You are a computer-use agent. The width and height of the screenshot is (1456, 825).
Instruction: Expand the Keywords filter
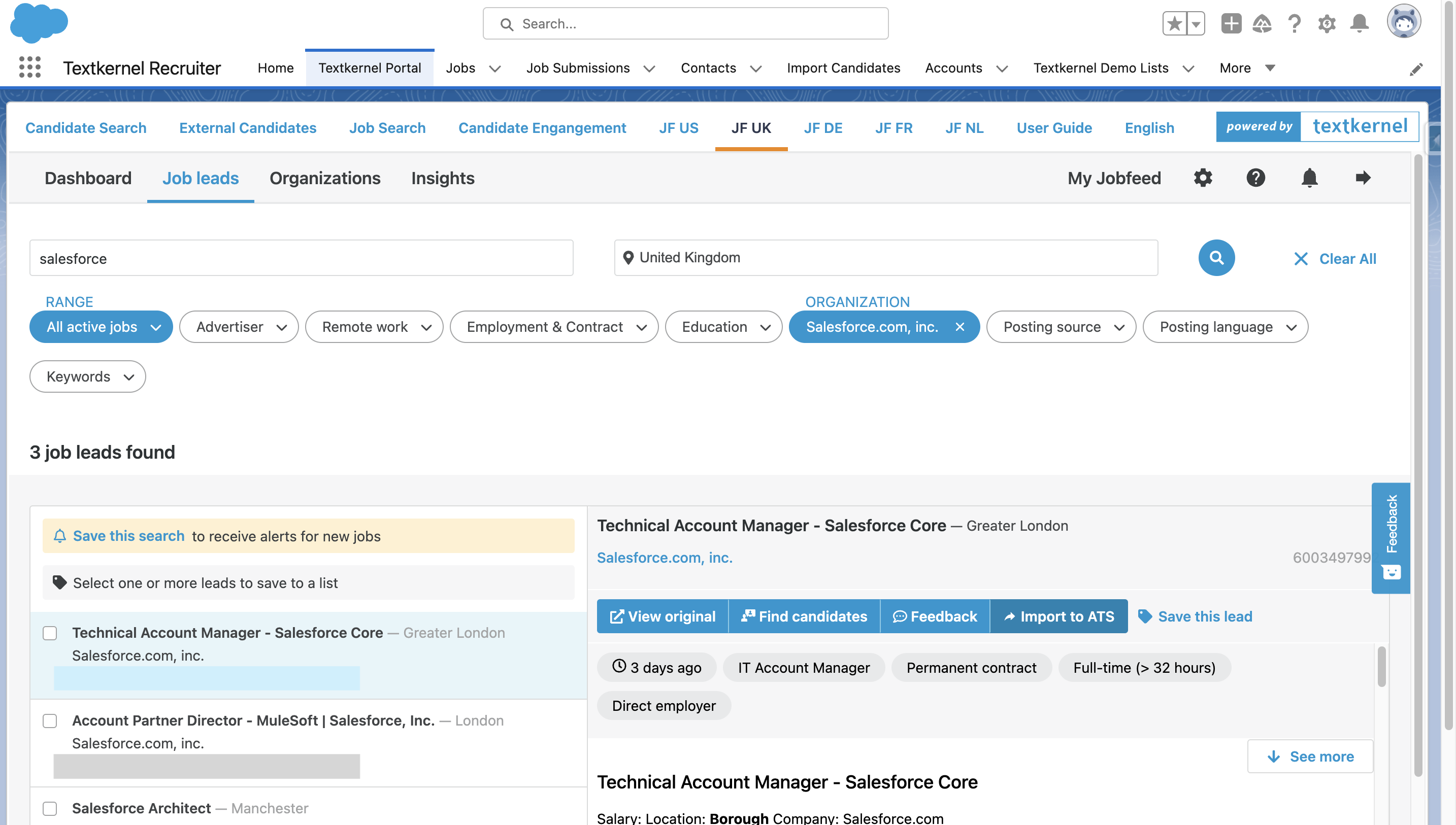click(x=87, y=377)
